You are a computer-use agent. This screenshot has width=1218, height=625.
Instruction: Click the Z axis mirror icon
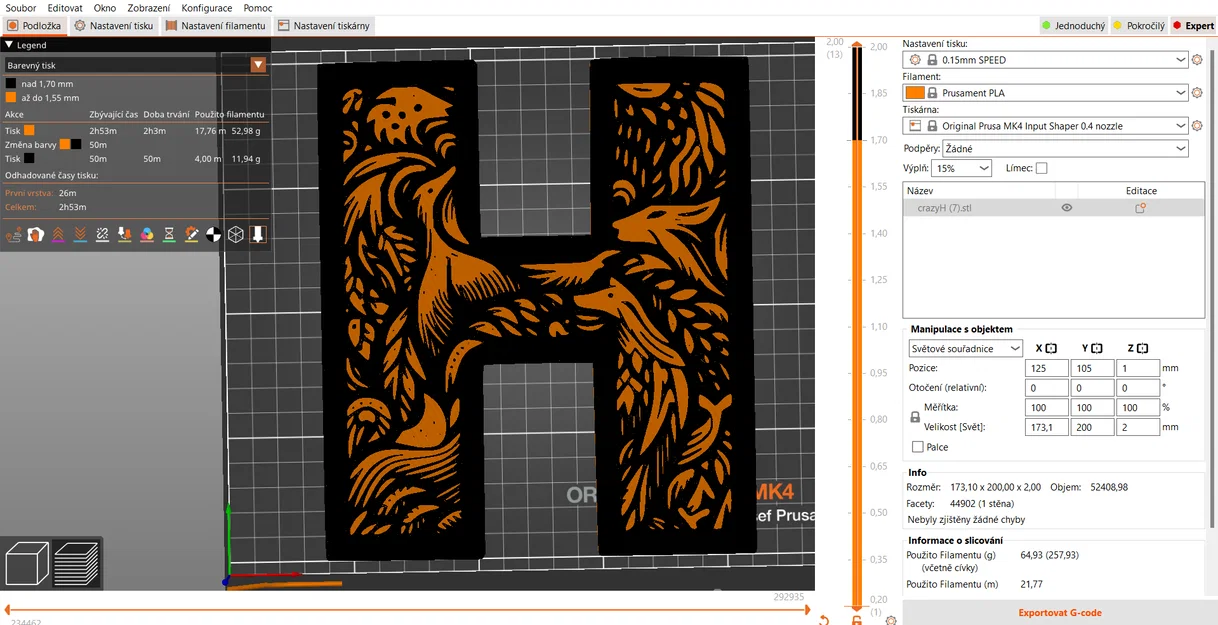pos(1142,348)
